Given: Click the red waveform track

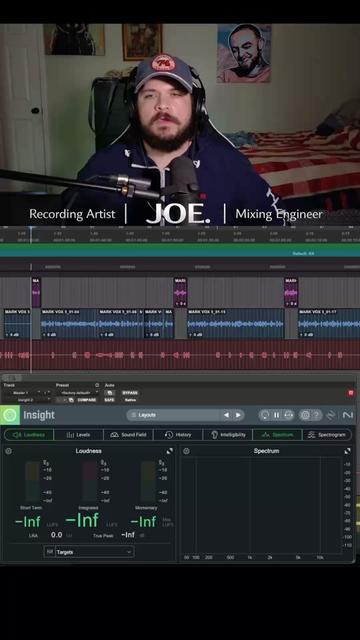Looking at the screenshot, I should [180, 355].
